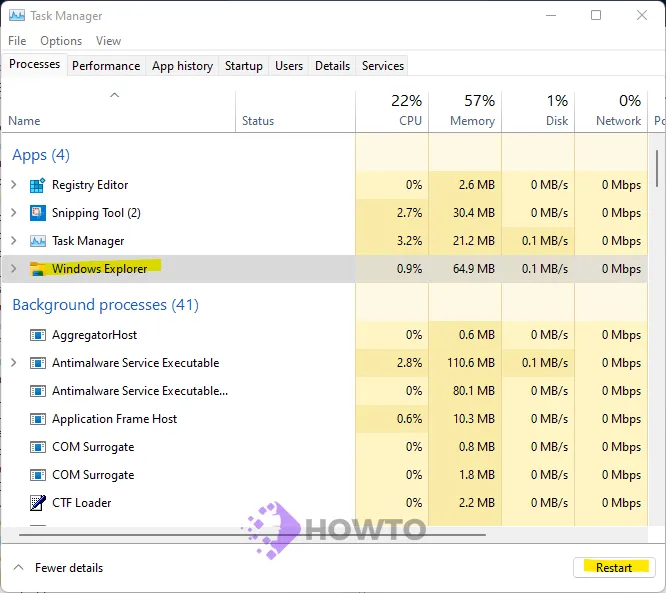Click the Background processes (41) heading
666x593 pixels.
(105, 305)
